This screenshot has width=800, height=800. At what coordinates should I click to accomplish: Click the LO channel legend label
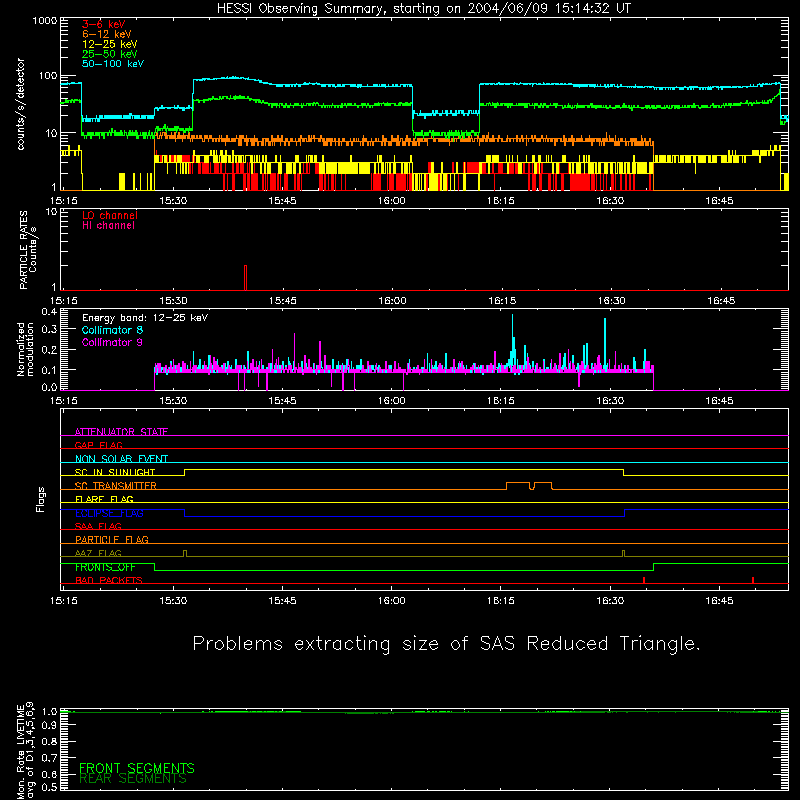click(x=110, y=215)
